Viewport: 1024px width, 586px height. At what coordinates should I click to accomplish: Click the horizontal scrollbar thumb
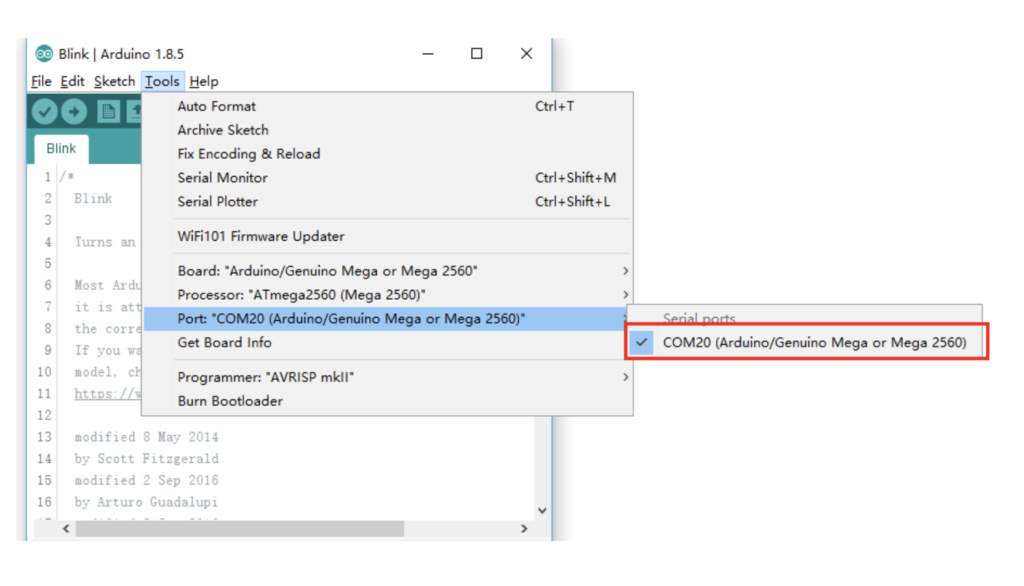[240, 529]
